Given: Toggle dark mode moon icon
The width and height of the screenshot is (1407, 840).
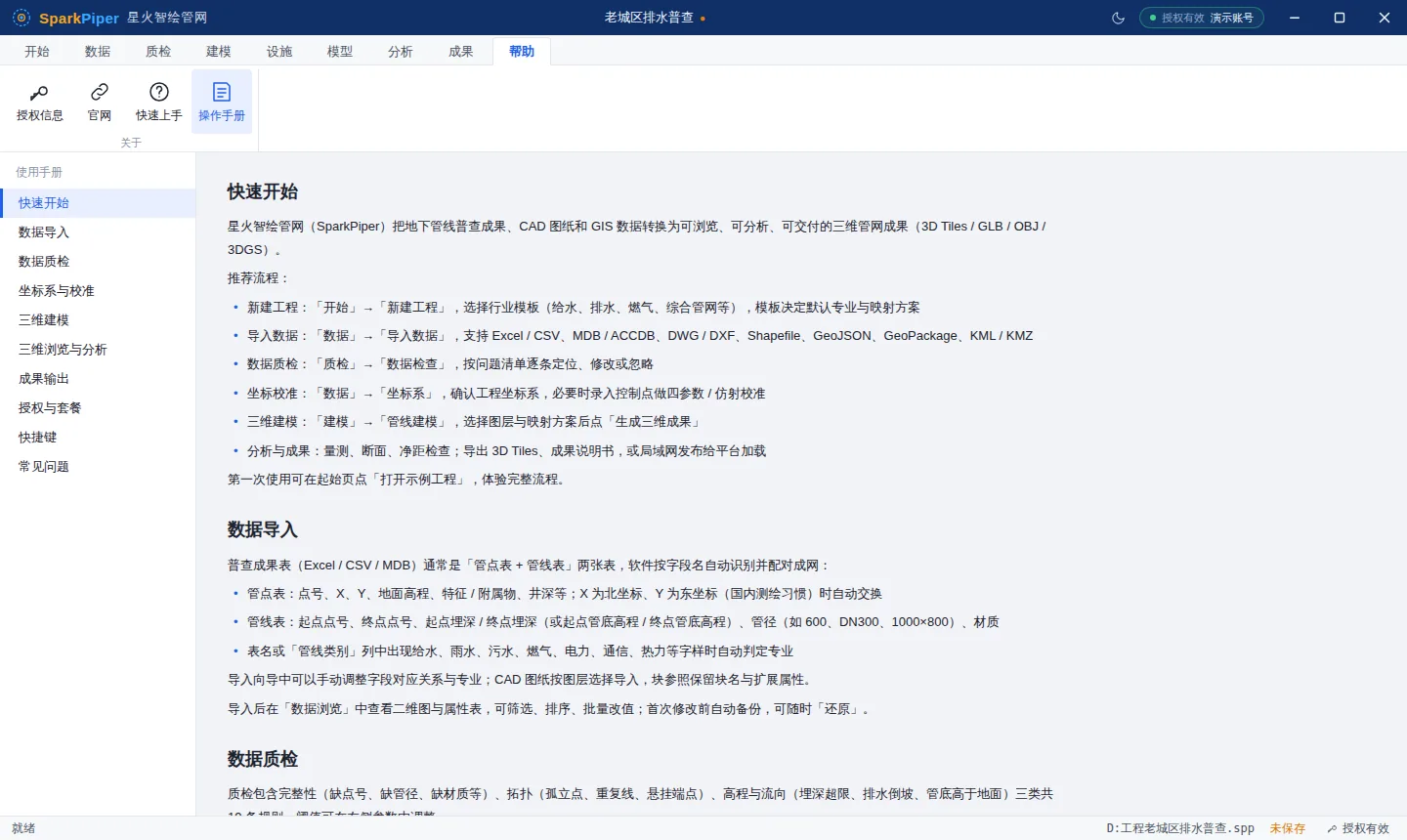Looking at the screenshot, I should click(1119, 18).
